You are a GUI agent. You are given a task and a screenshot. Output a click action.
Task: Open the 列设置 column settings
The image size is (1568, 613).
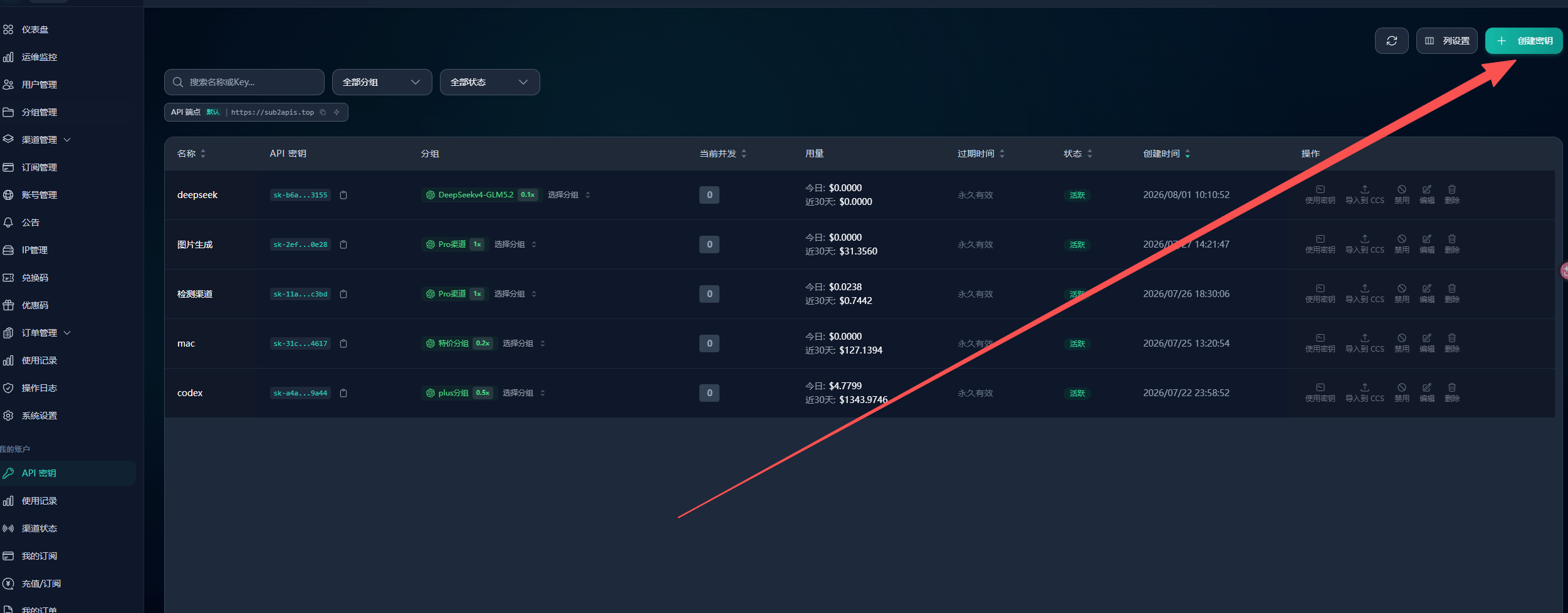pyautogui.click(x=1447, y=41)
